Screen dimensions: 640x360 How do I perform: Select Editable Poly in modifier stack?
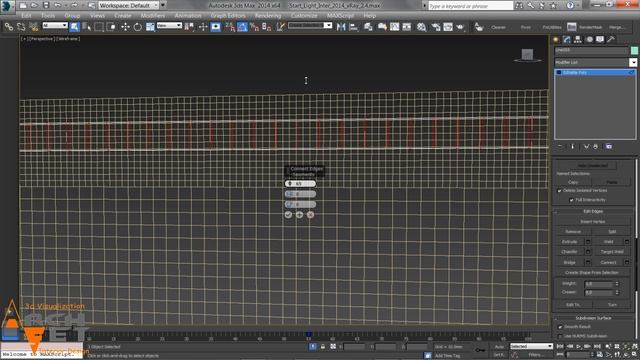(595, 72)
